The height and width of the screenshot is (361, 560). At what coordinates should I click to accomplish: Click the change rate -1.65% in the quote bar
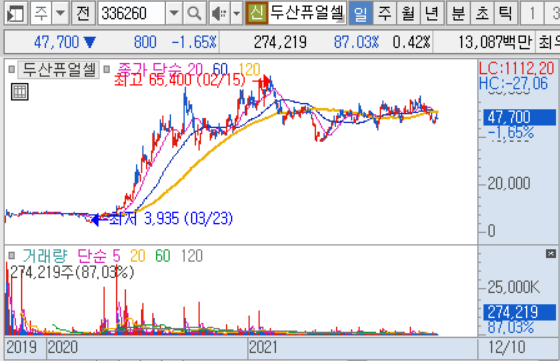pyautogui.click(x=194, y=42)
